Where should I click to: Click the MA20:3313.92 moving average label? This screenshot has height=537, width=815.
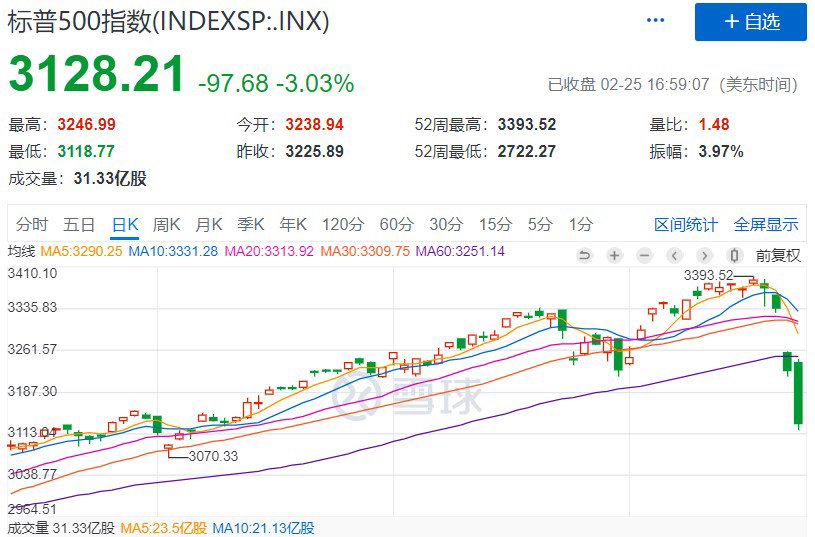[269, 252]
